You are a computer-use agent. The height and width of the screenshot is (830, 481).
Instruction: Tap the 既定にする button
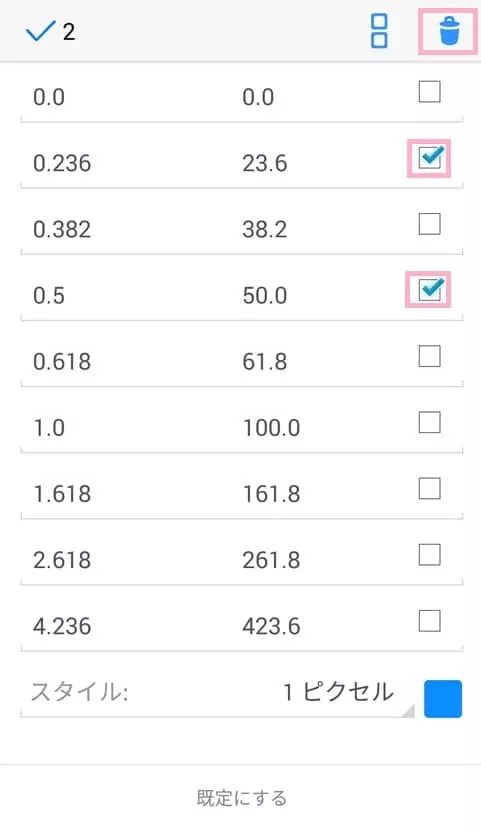241,798
